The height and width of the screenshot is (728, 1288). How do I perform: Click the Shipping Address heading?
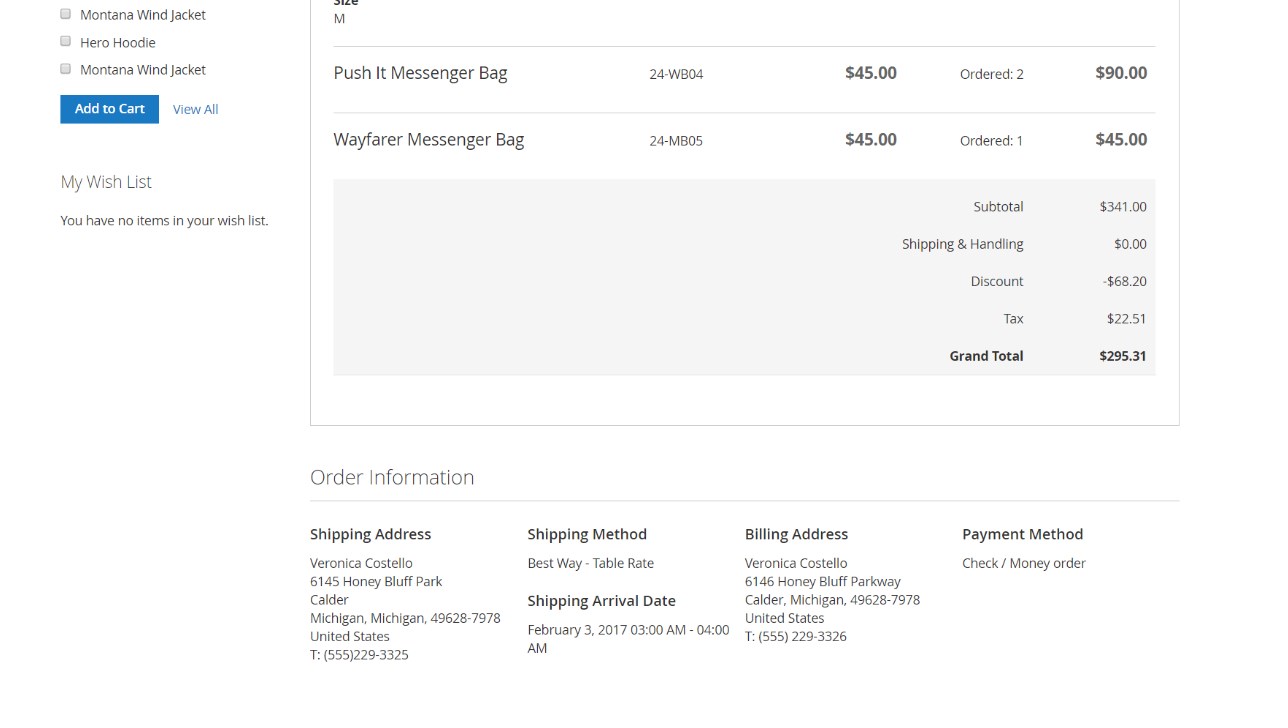point(370,534)
